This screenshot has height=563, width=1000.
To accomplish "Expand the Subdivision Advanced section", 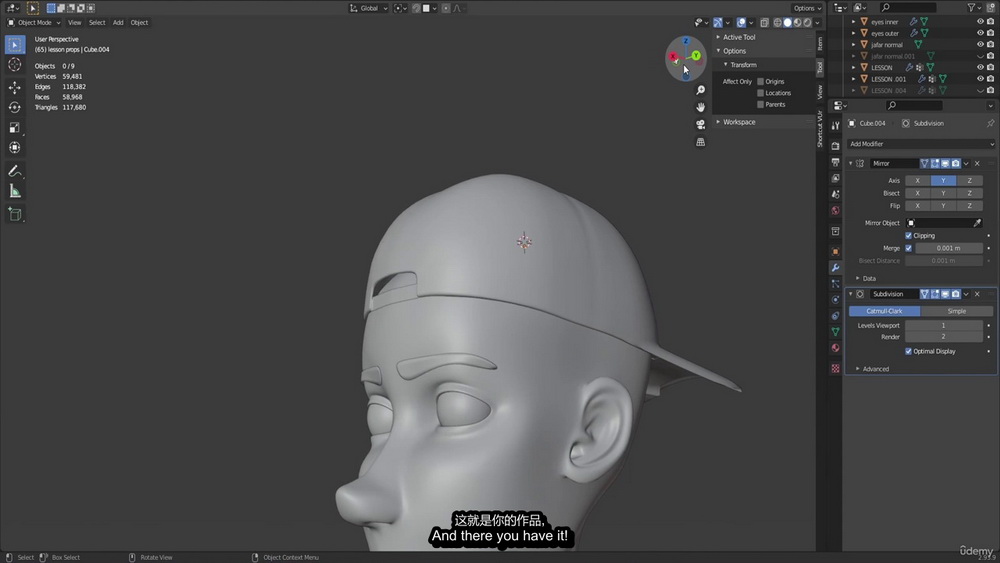I will click(x=858, y=369).
